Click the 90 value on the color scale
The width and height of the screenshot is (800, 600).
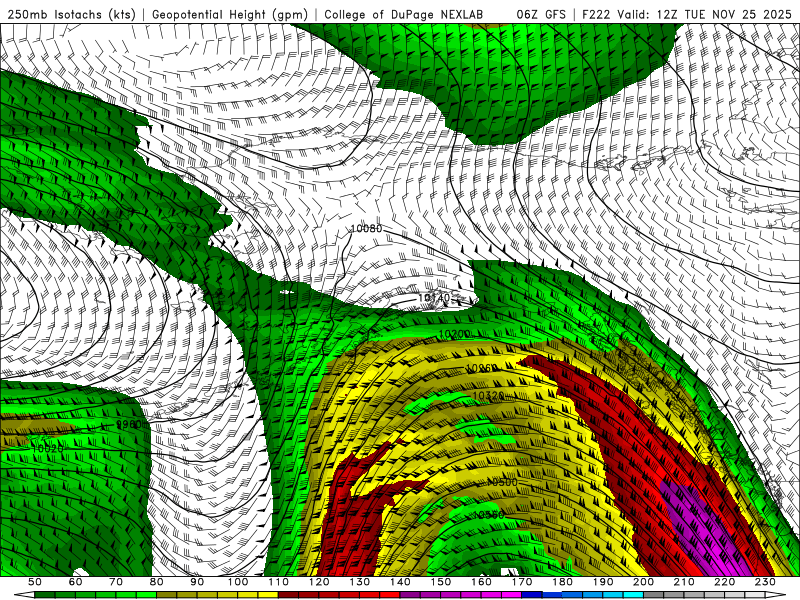[x=197, y=582]
